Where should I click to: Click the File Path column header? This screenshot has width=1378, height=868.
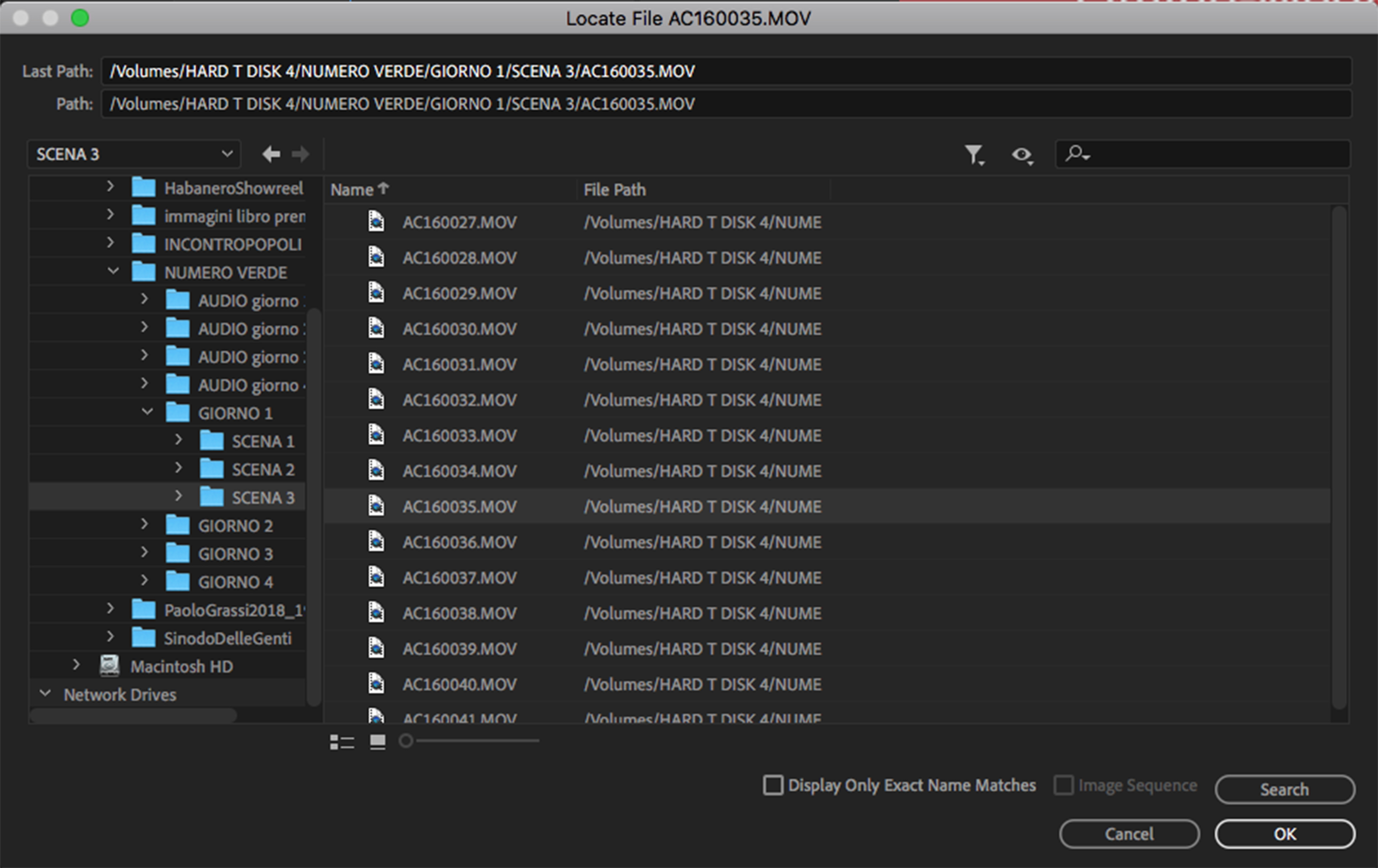tap(614, 190)
